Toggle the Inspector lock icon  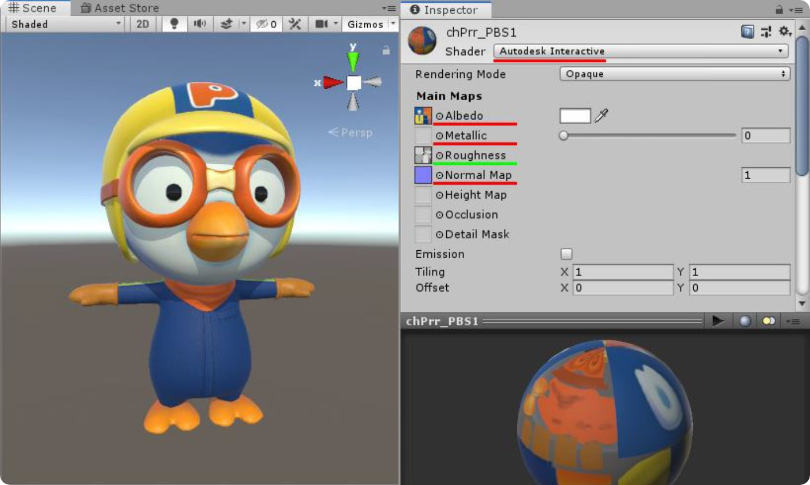click(779, 9)
